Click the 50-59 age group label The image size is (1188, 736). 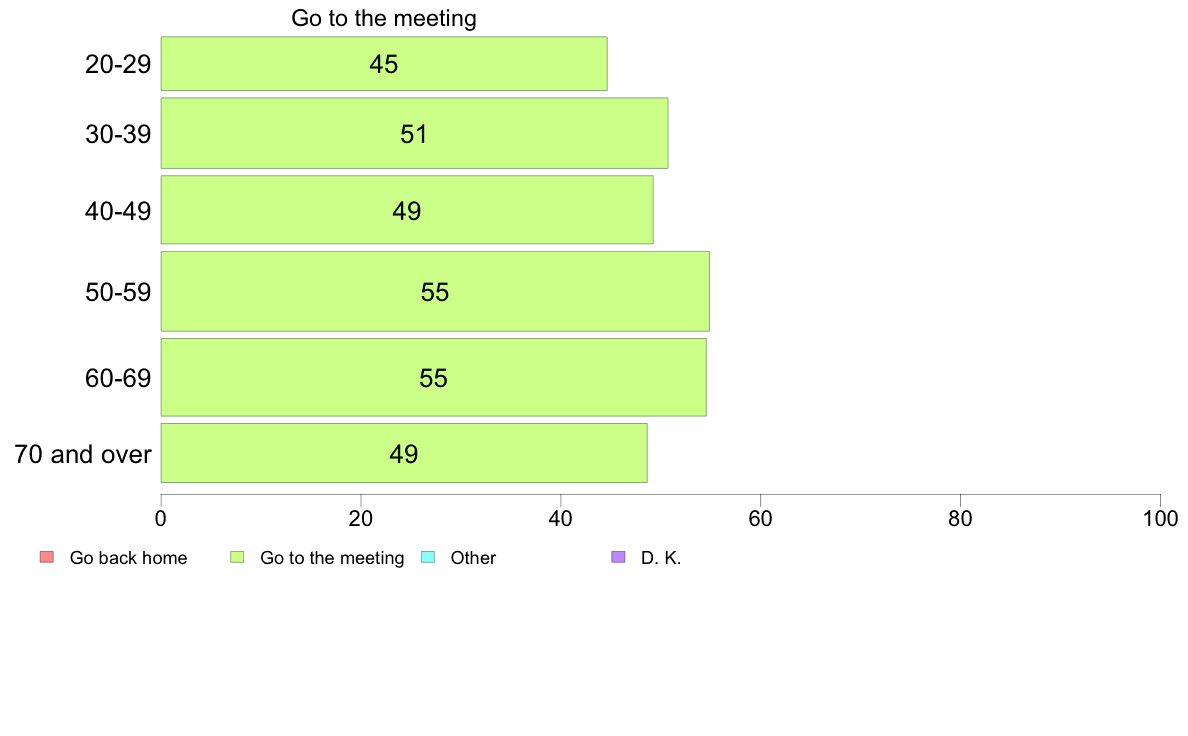point(118,293)
